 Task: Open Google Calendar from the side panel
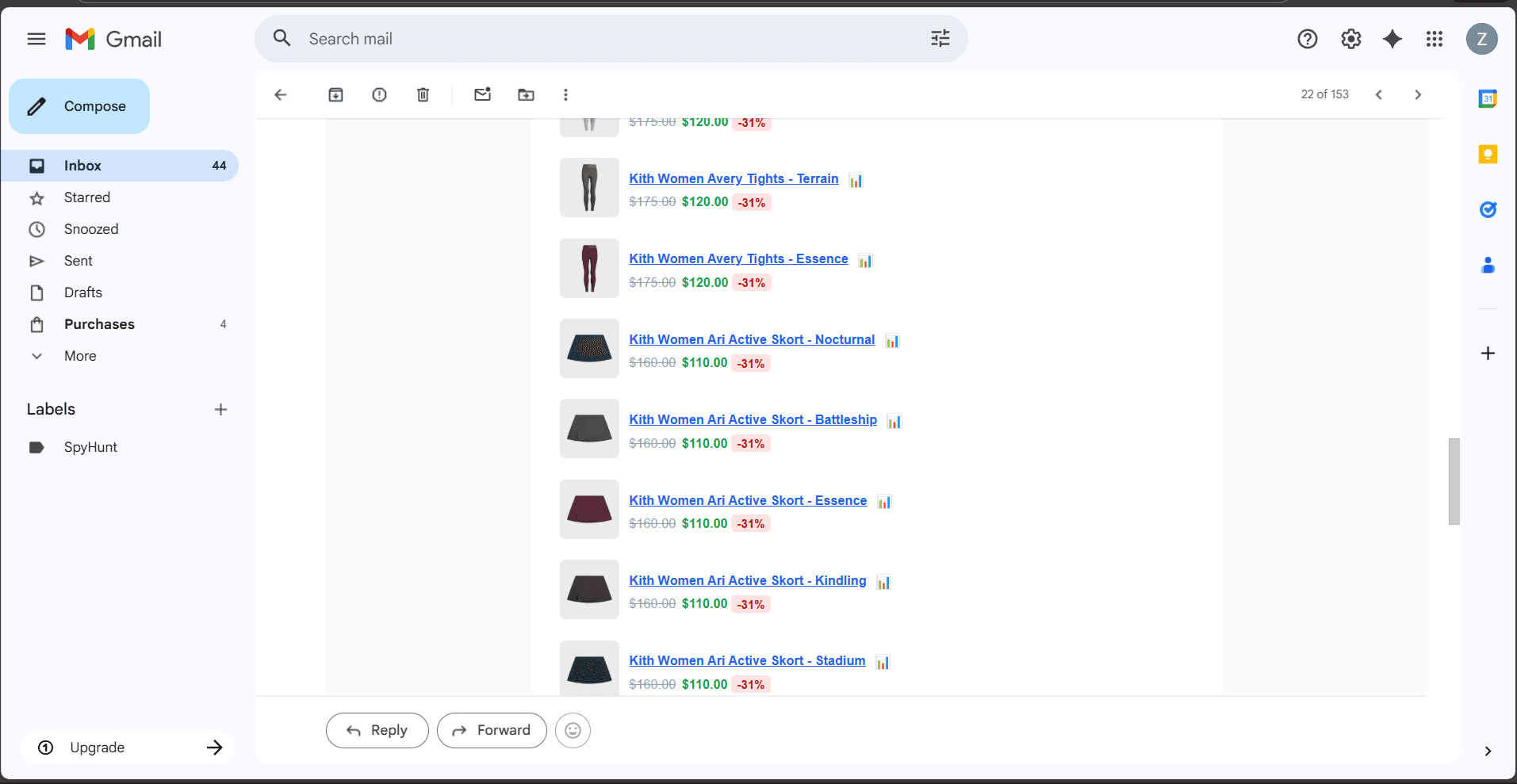(x=1488, y=98)
